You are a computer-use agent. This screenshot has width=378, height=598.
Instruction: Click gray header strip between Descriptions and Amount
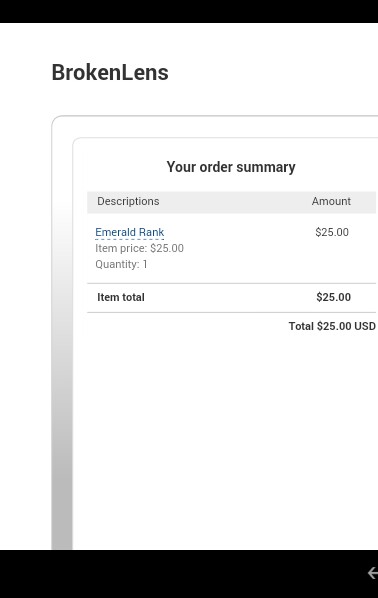click(x=233, y=202)
